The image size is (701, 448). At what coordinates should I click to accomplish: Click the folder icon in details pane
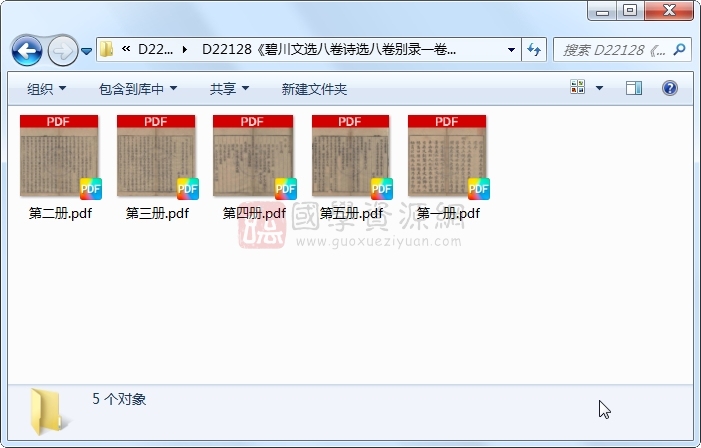click(48, 412)
